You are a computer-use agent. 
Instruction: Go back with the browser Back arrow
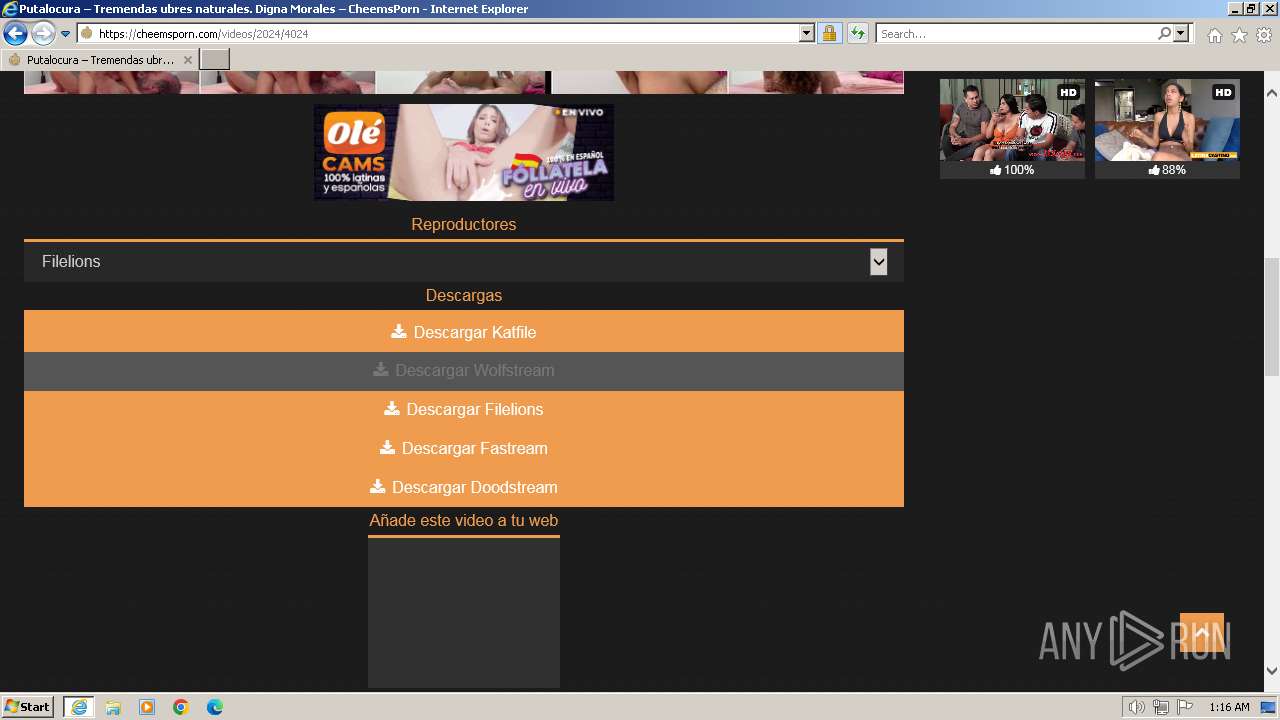click(15, 33)
